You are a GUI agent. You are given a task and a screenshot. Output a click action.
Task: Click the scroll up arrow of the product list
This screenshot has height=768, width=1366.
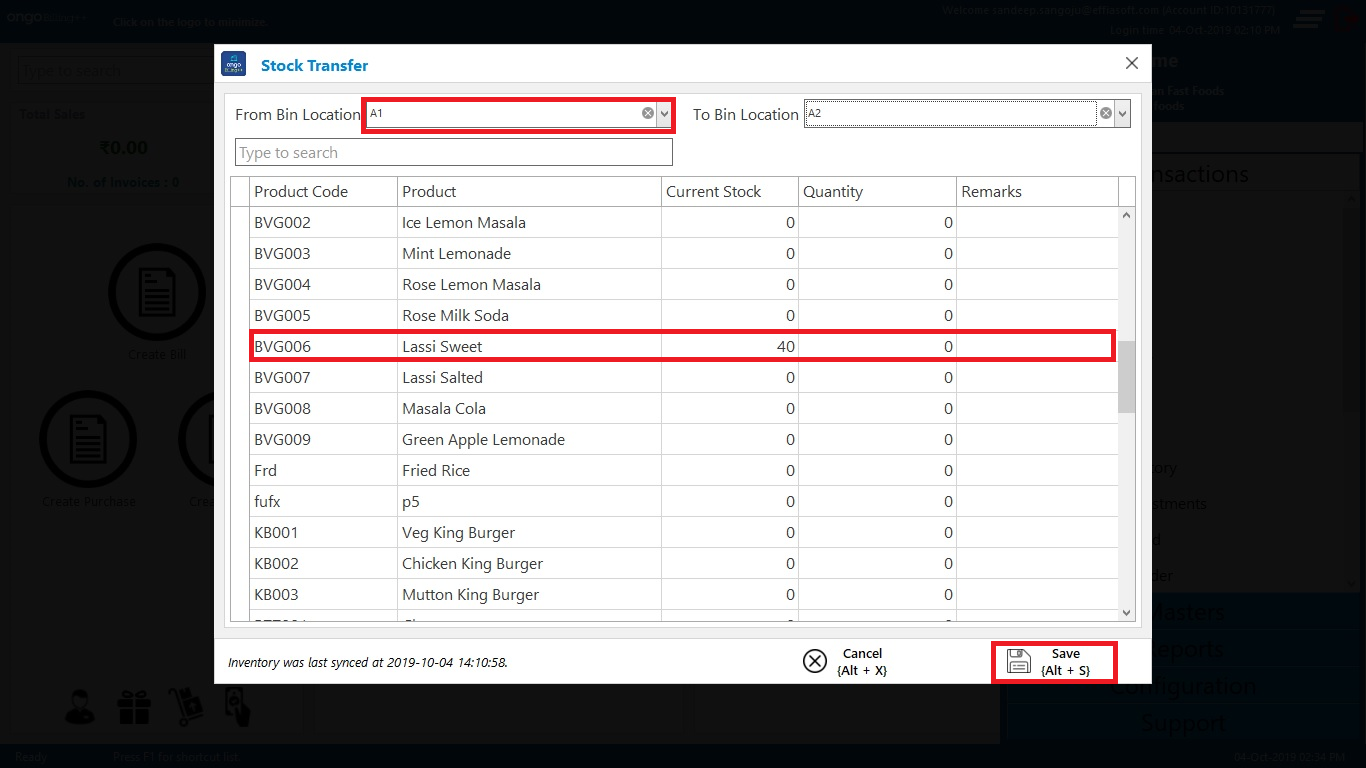coord(1127,215)
